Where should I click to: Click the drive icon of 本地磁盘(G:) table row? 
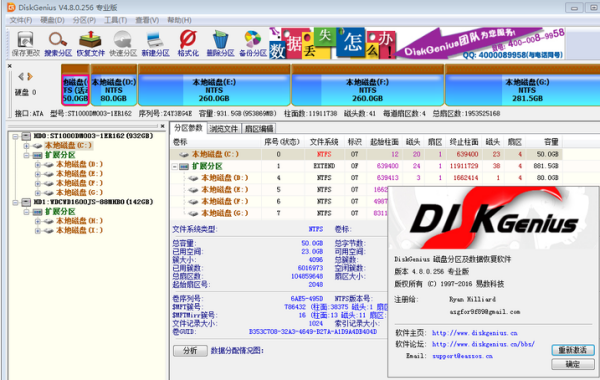pyautogui.click(x=194, y=213)
